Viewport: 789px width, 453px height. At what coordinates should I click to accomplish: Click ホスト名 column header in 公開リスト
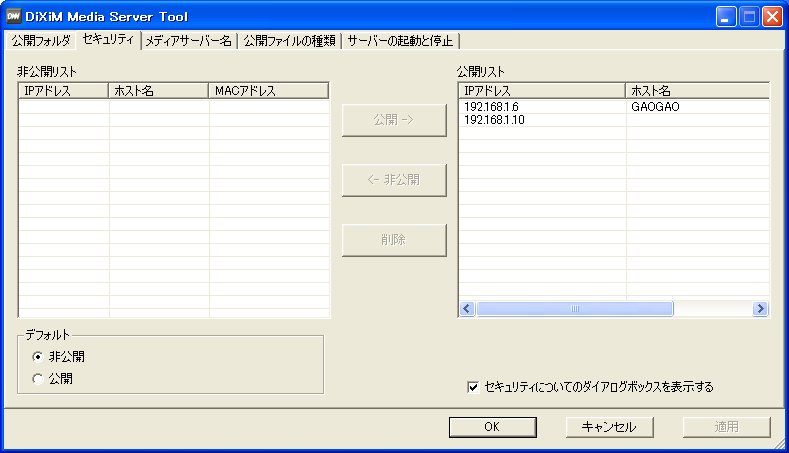tap(697, 91)
